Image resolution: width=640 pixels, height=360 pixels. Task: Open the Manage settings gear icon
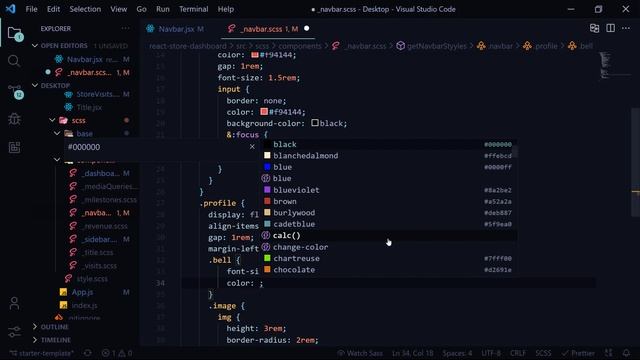point(14,331)
